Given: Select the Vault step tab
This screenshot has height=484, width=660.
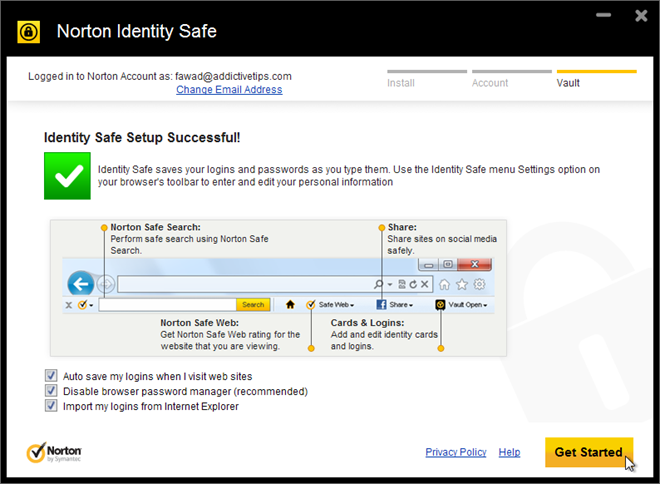Looking at the screenshot, I should click(x=596, y=79).
